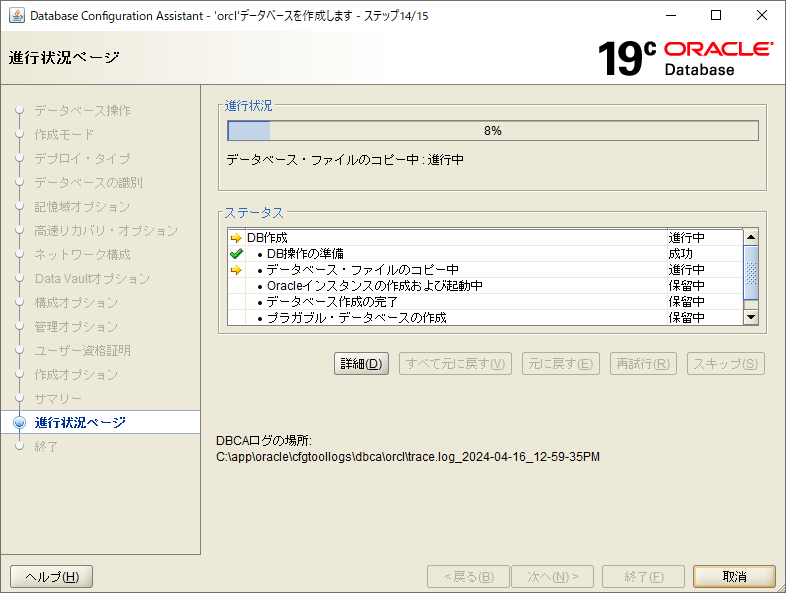Click the 詳細(D) button
786x593 pixels.
[x=361, y=363]
